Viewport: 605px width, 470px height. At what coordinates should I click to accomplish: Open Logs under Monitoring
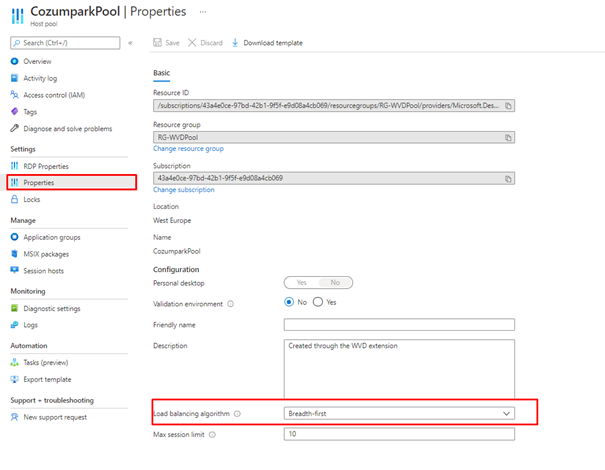(30, 325)
